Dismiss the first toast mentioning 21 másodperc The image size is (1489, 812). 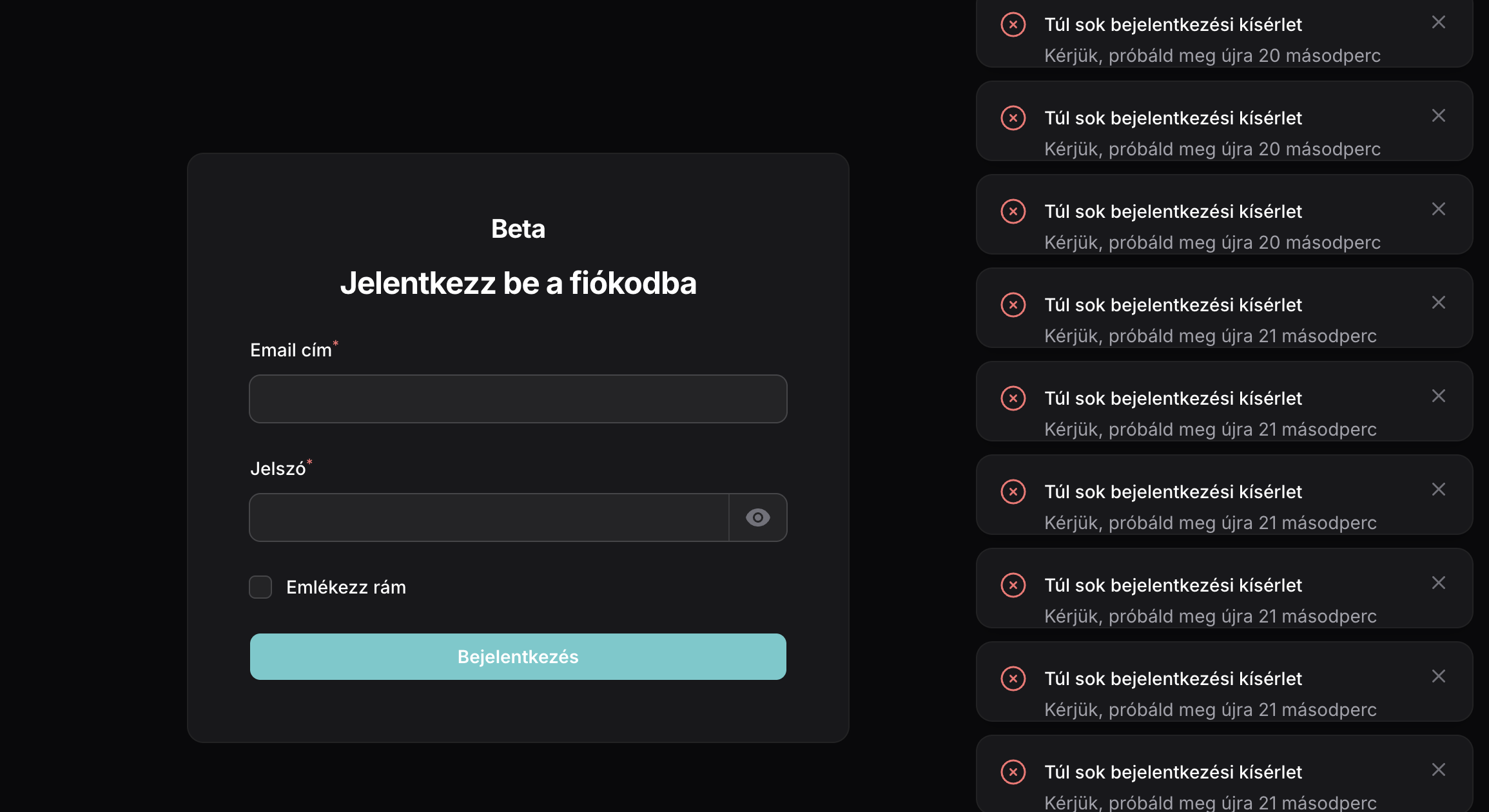(1438, 303)
